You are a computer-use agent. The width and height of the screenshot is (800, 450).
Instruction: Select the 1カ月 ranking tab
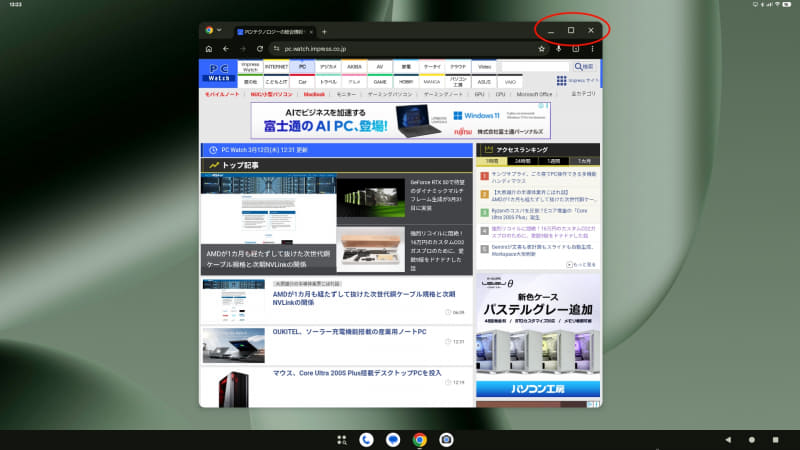[584, 161]
